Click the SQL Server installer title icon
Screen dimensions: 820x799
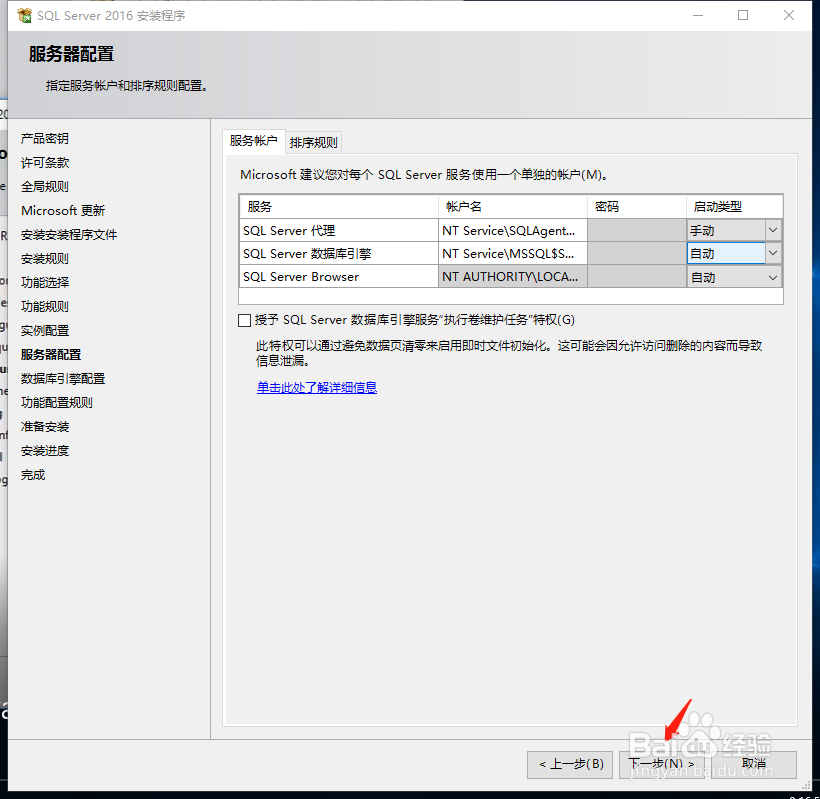(x=24, y=16)
